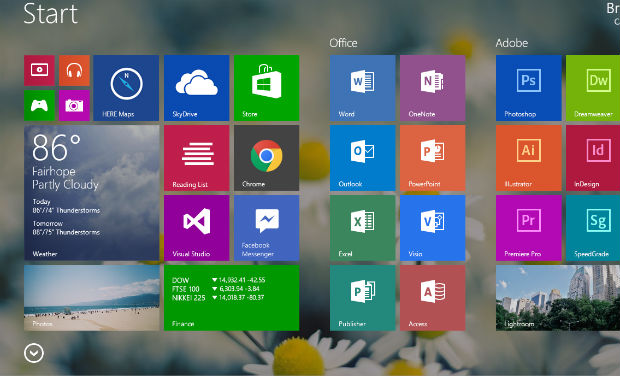The width and height of the screenshot is (620, 376).
Task: Select the Adobe group heading
Action: point(512,43)
